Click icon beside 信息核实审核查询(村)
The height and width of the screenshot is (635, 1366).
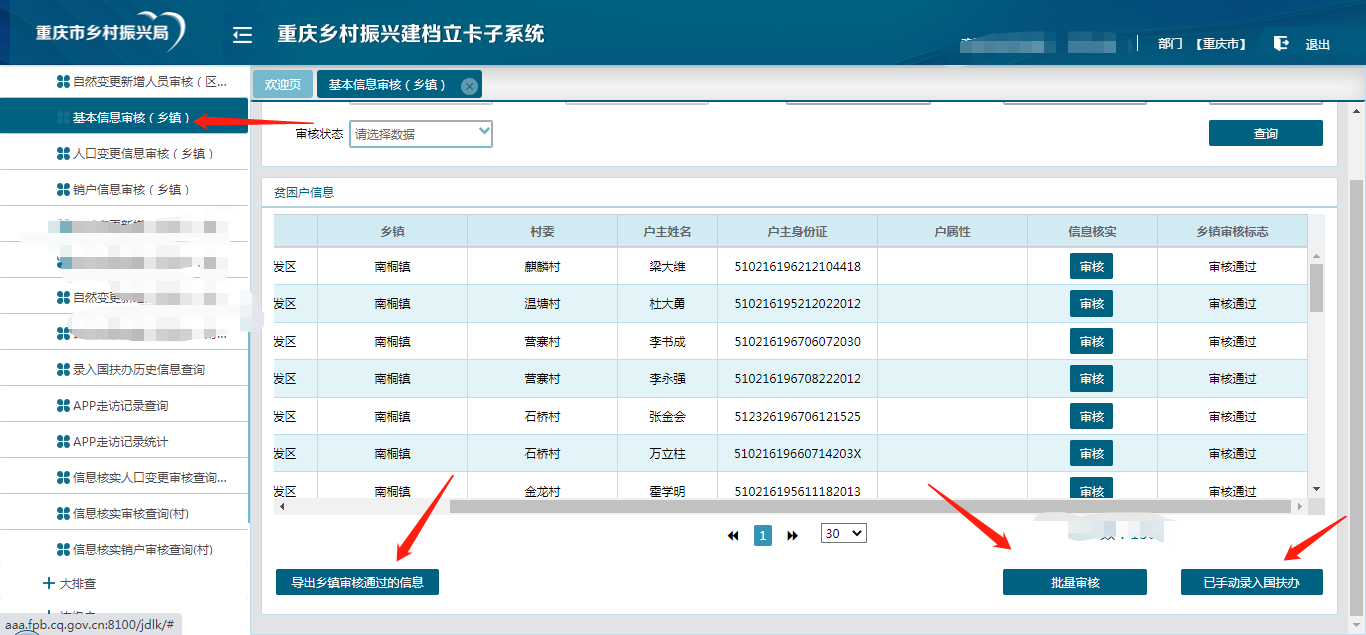point(64,514)
